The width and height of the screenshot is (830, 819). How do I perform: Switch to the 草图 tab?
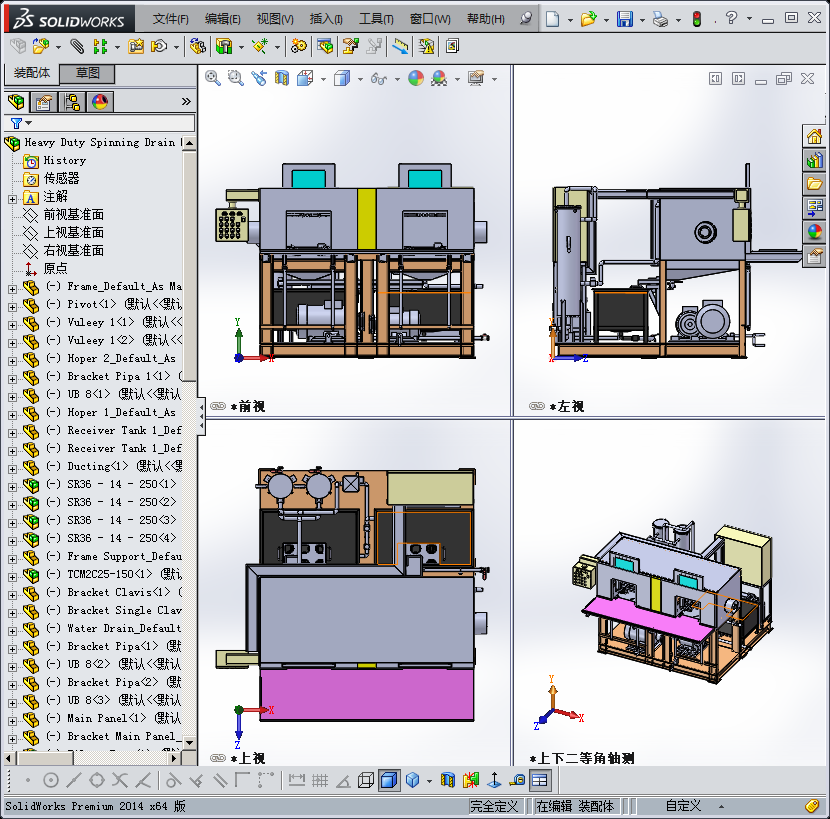coord(87,74)
